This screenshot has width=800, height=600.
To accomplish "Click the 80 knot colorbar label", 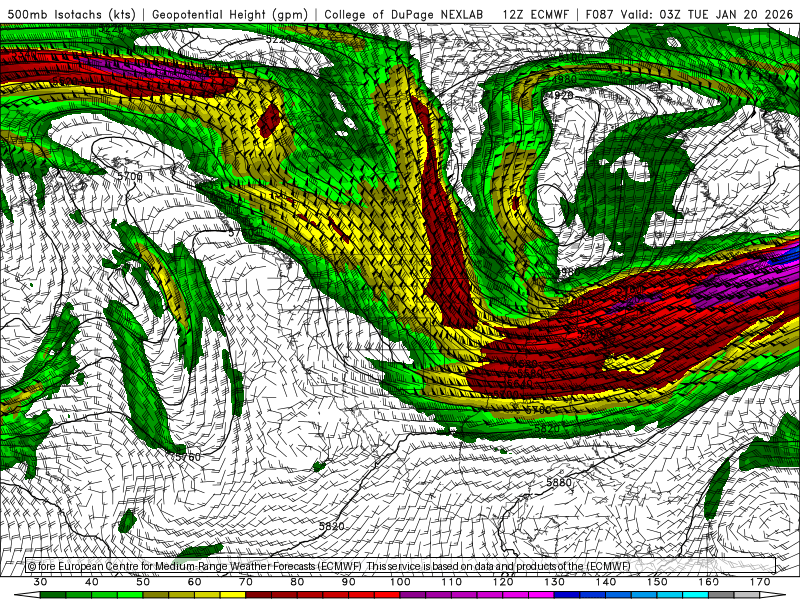I will [297, 582].
